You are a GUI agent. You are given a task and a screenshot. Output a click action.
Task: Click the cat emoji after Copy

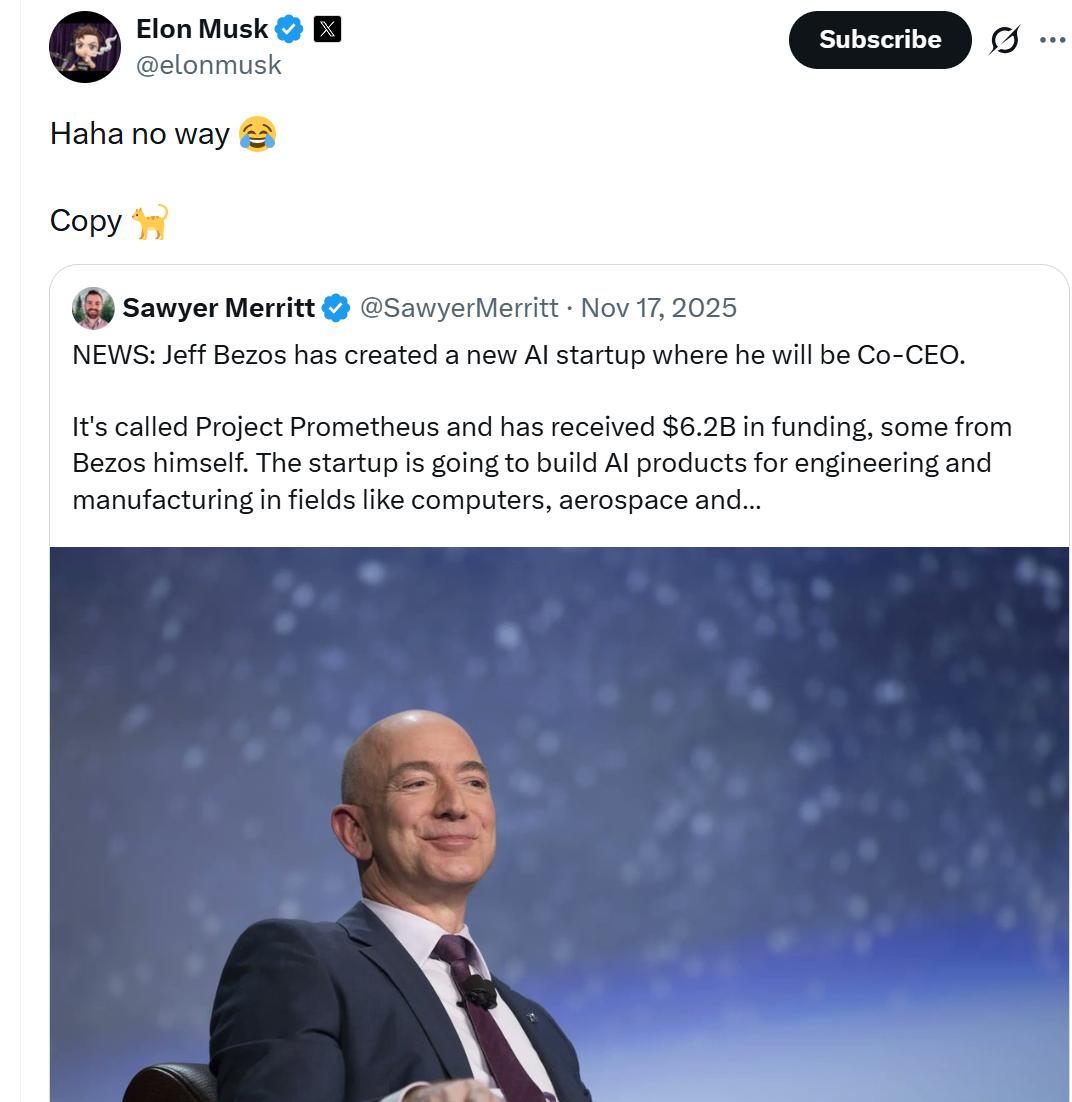pos(150,221)
